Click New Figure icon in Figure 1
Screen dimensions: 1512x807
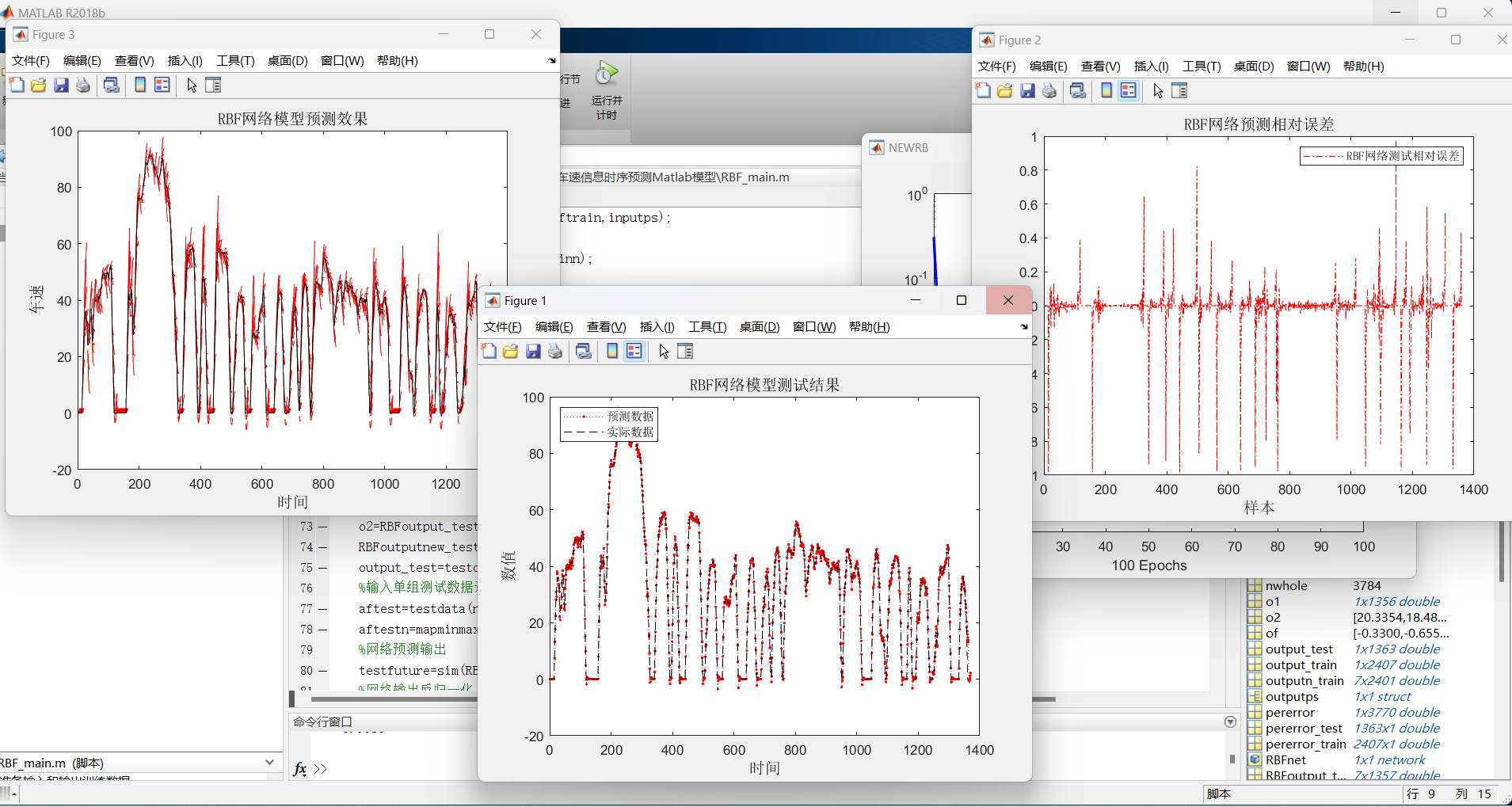pyautogui.click(x=489, y=352)
